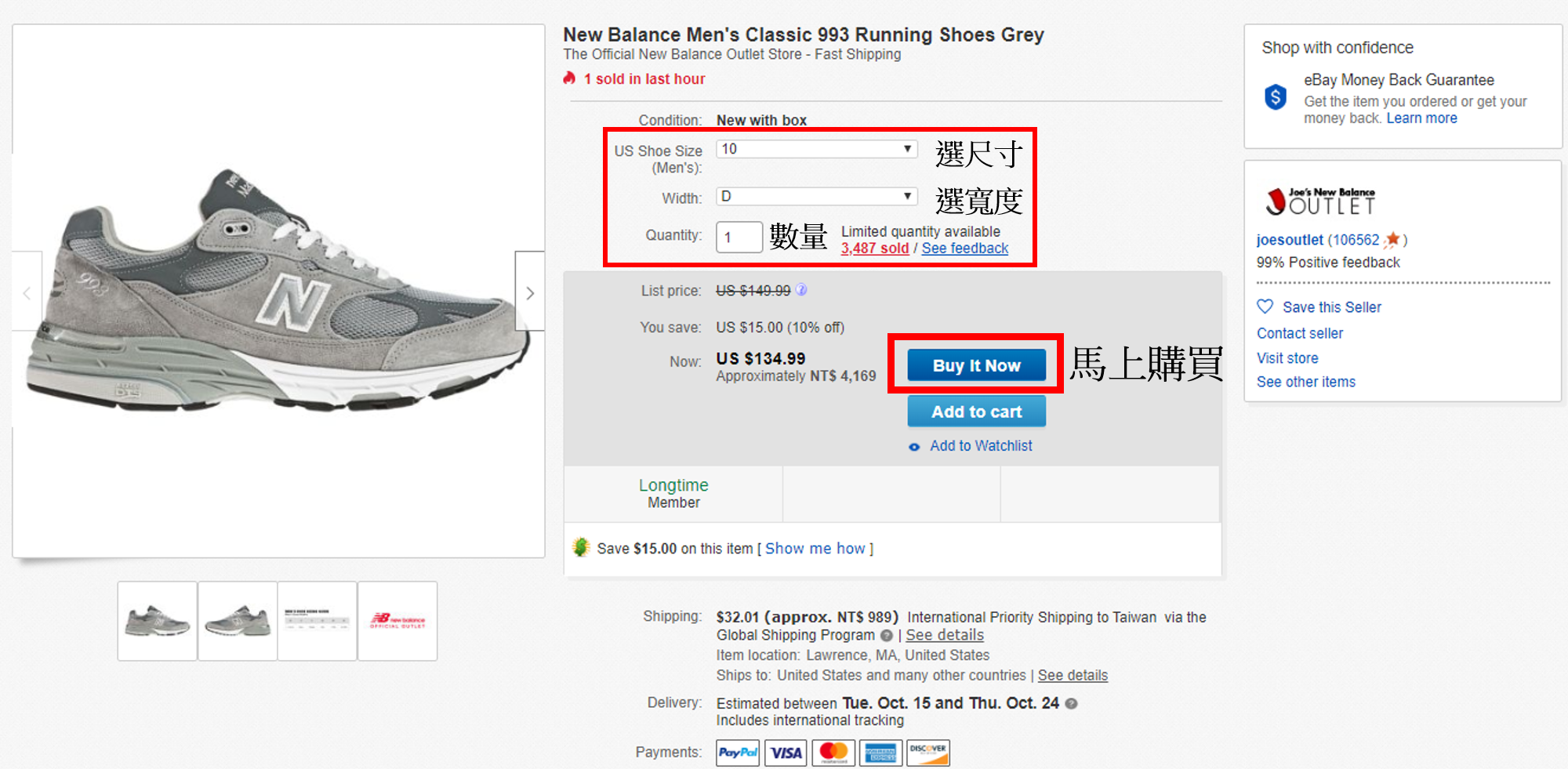Open the US Shoe Size dropdown

click(x=816, y=149)
